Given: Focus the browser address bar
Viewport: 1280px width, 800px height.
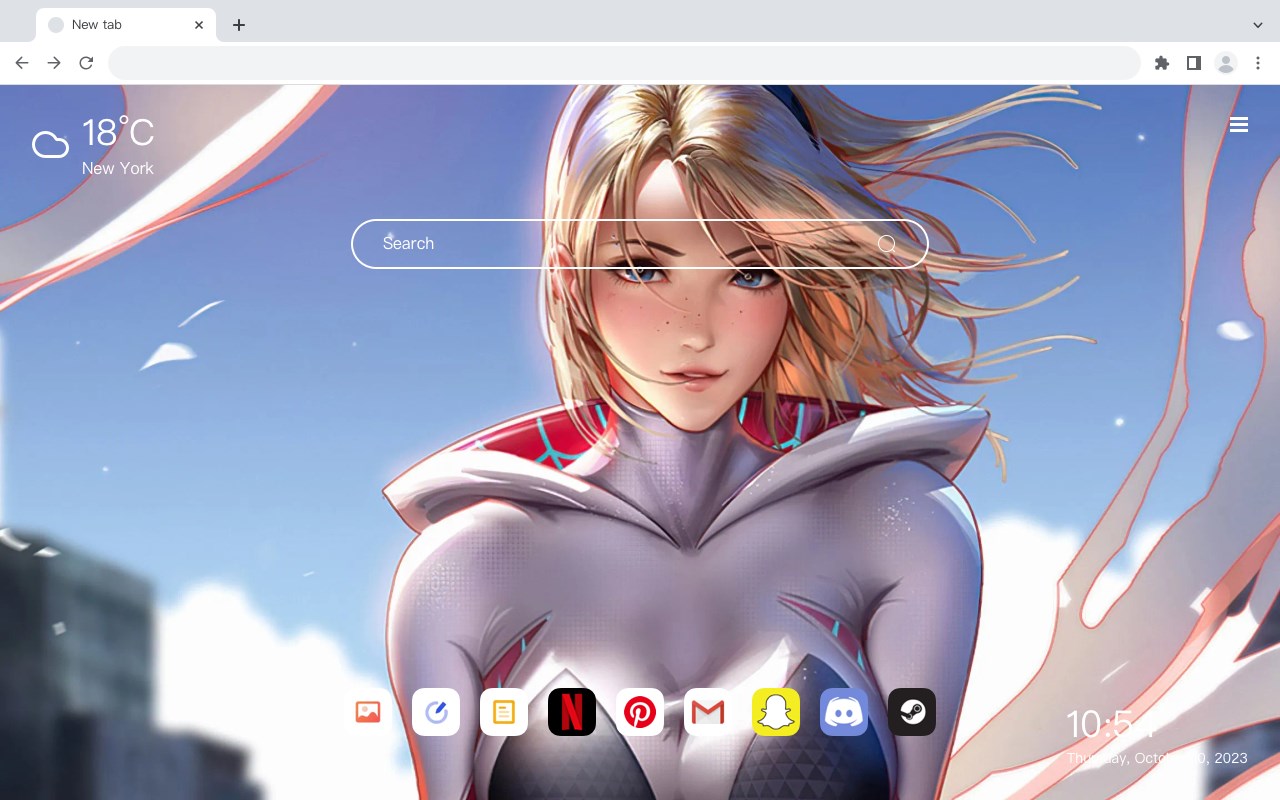Looking at the screenshot, I should pyautogui.click(x=624, y=63).
